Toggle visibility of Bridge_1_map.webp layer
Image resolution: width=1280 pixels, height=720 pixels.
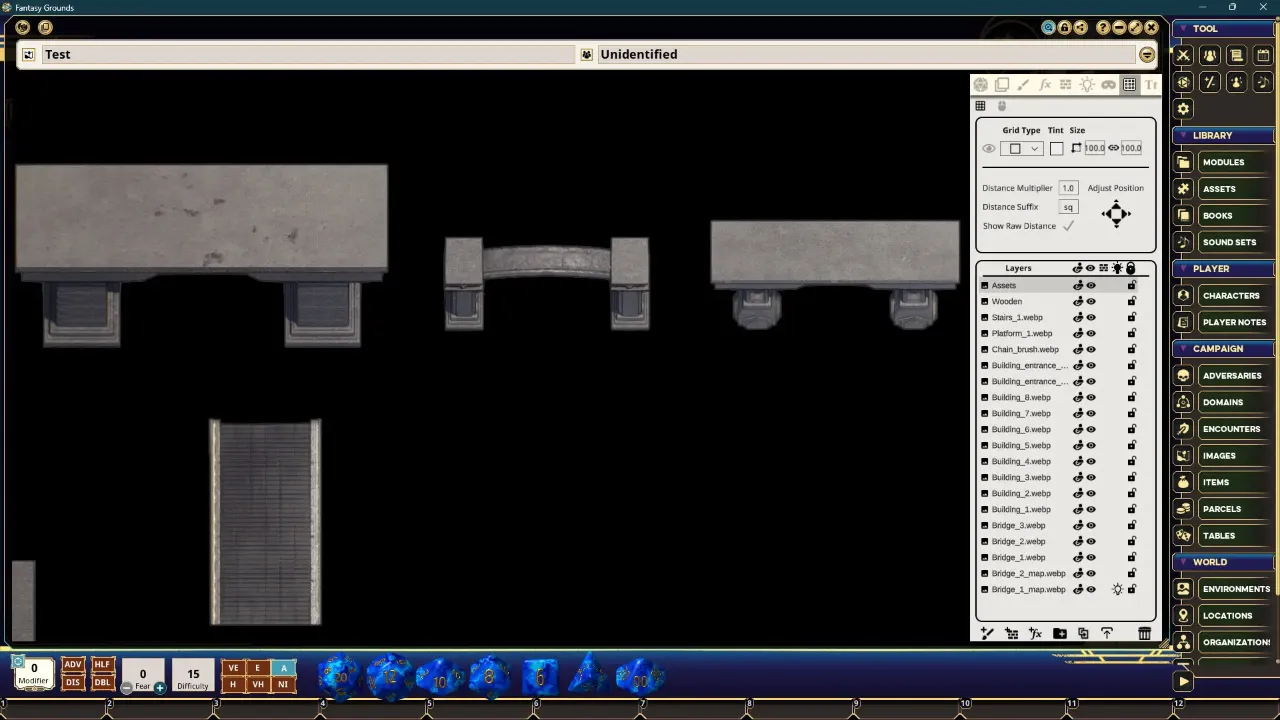[1091, 589]
